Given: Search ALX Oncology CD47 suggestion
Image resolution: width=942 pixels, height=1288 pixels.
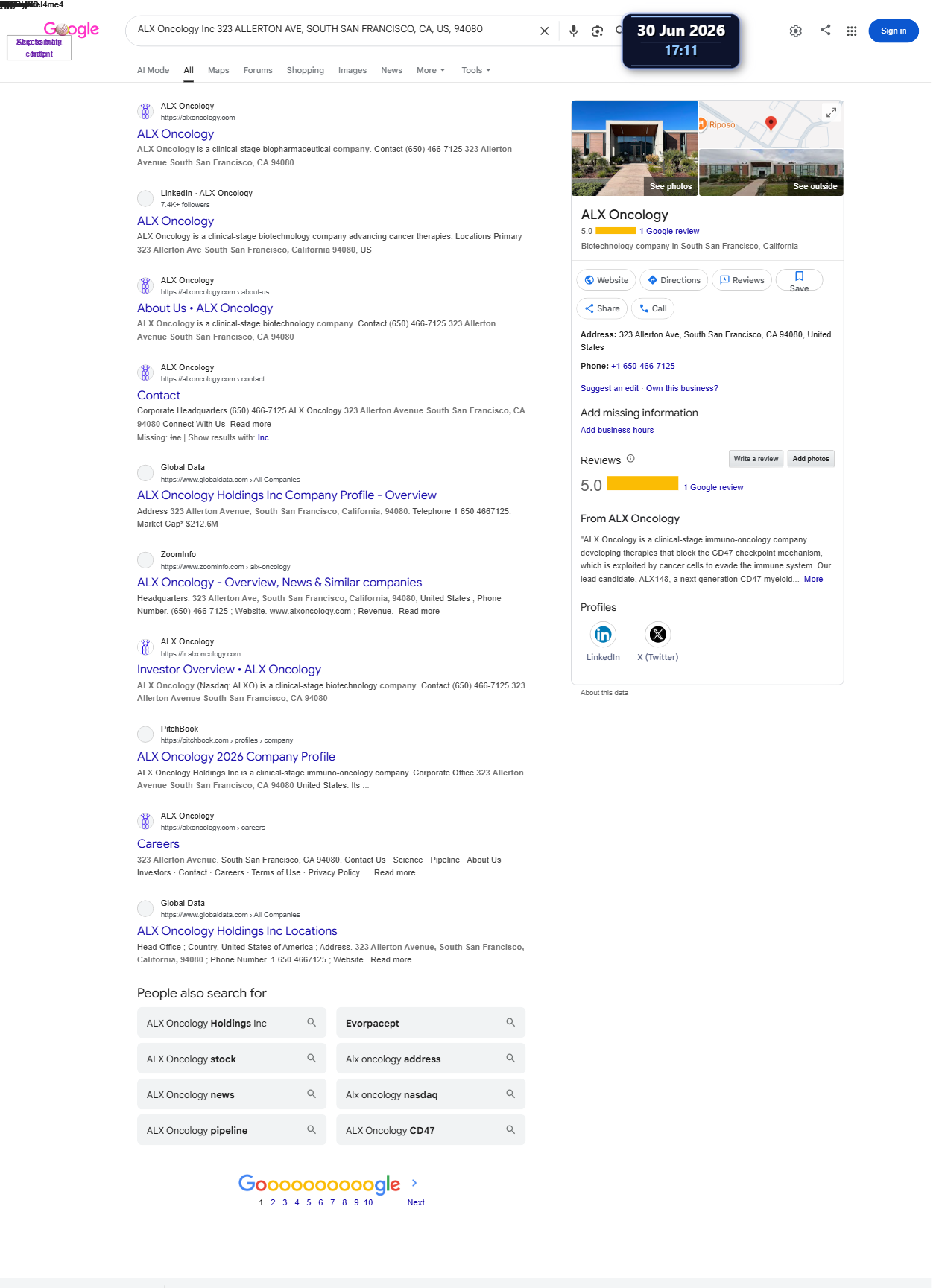Looking at the screenshot, I should tap(431, 1130).
